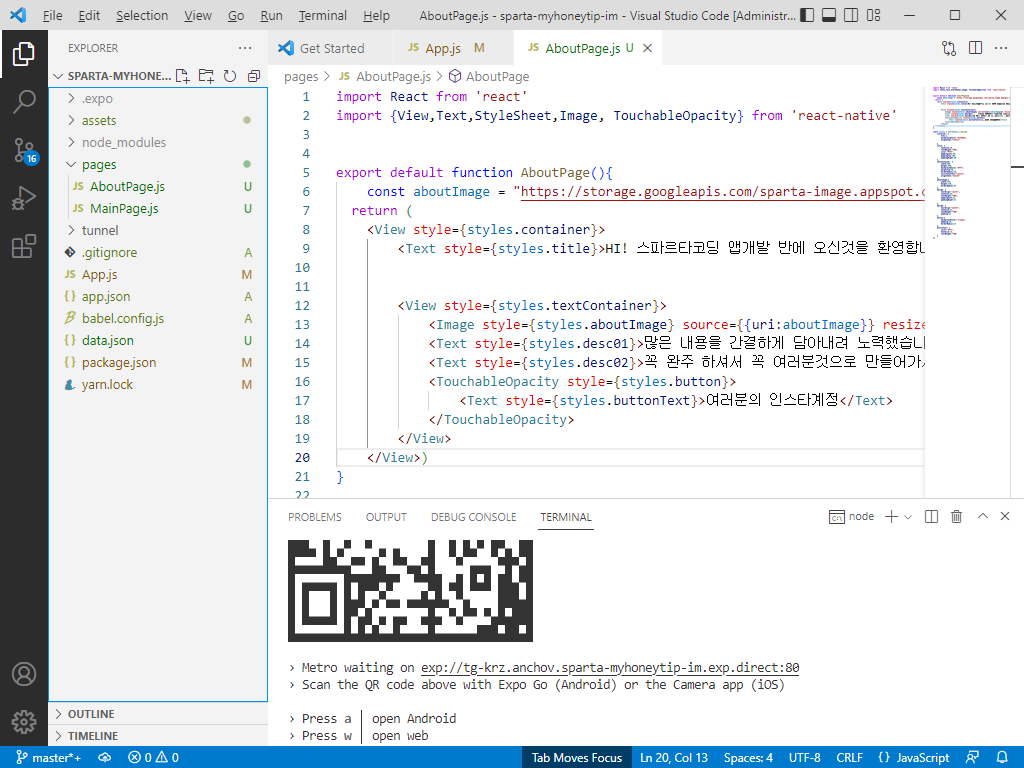Customize layout button in title bar
Viewport: 1024px width, 768px height.
pyautogui.click(x=874, y=14)
